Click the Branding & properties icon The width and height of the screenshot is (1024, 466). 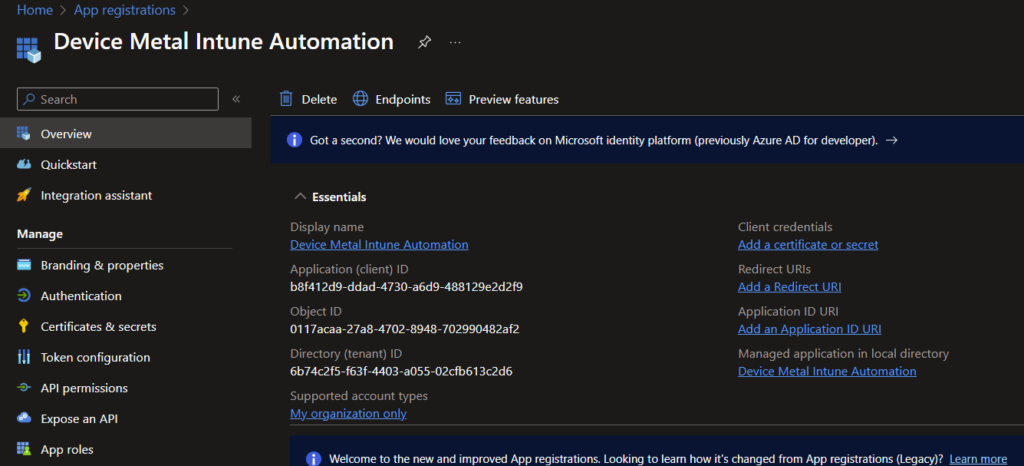click(x=24, y=265)
